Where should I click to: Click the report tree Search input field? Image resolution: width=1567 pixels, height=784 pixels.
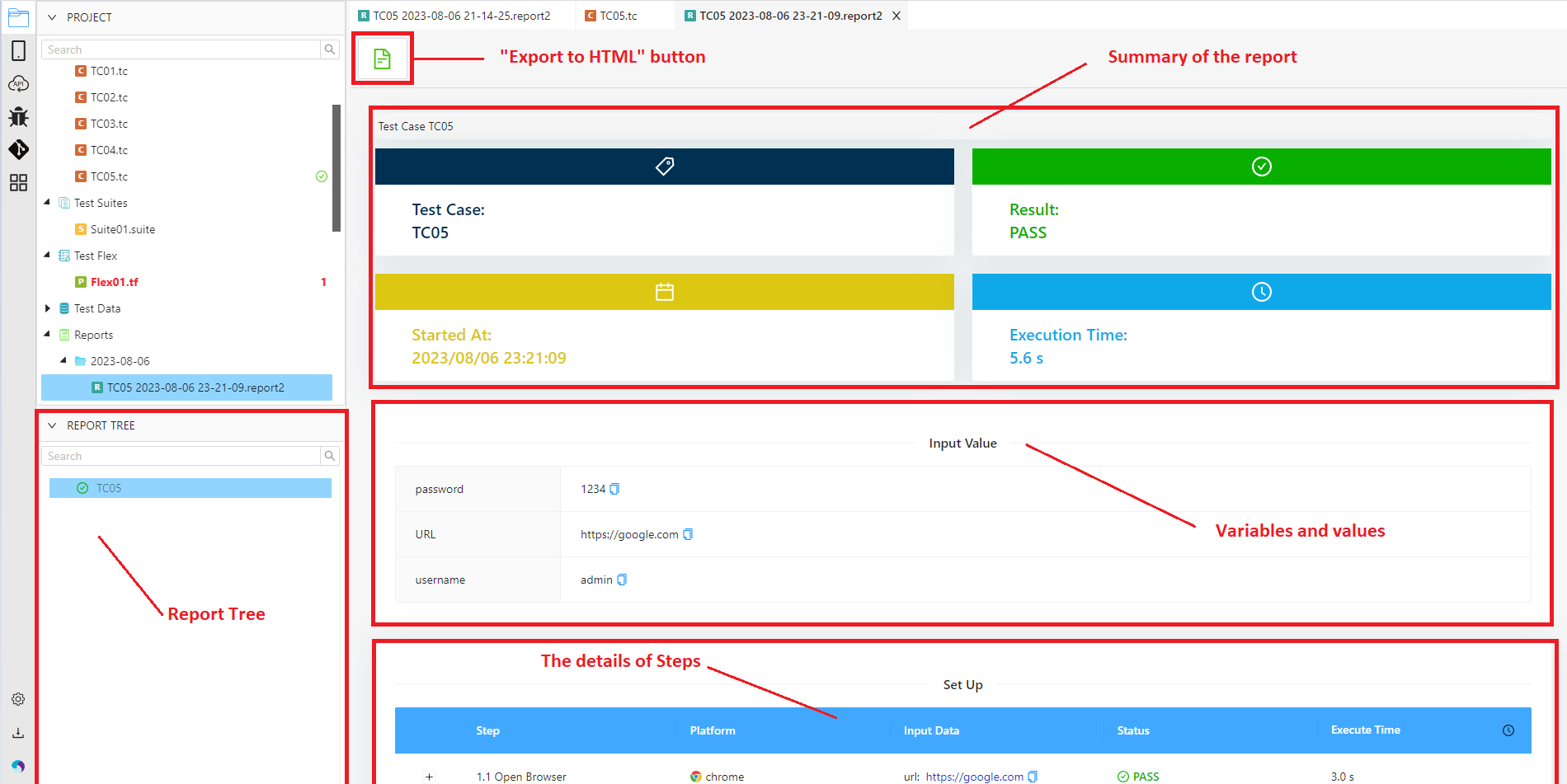coord(181,456)
